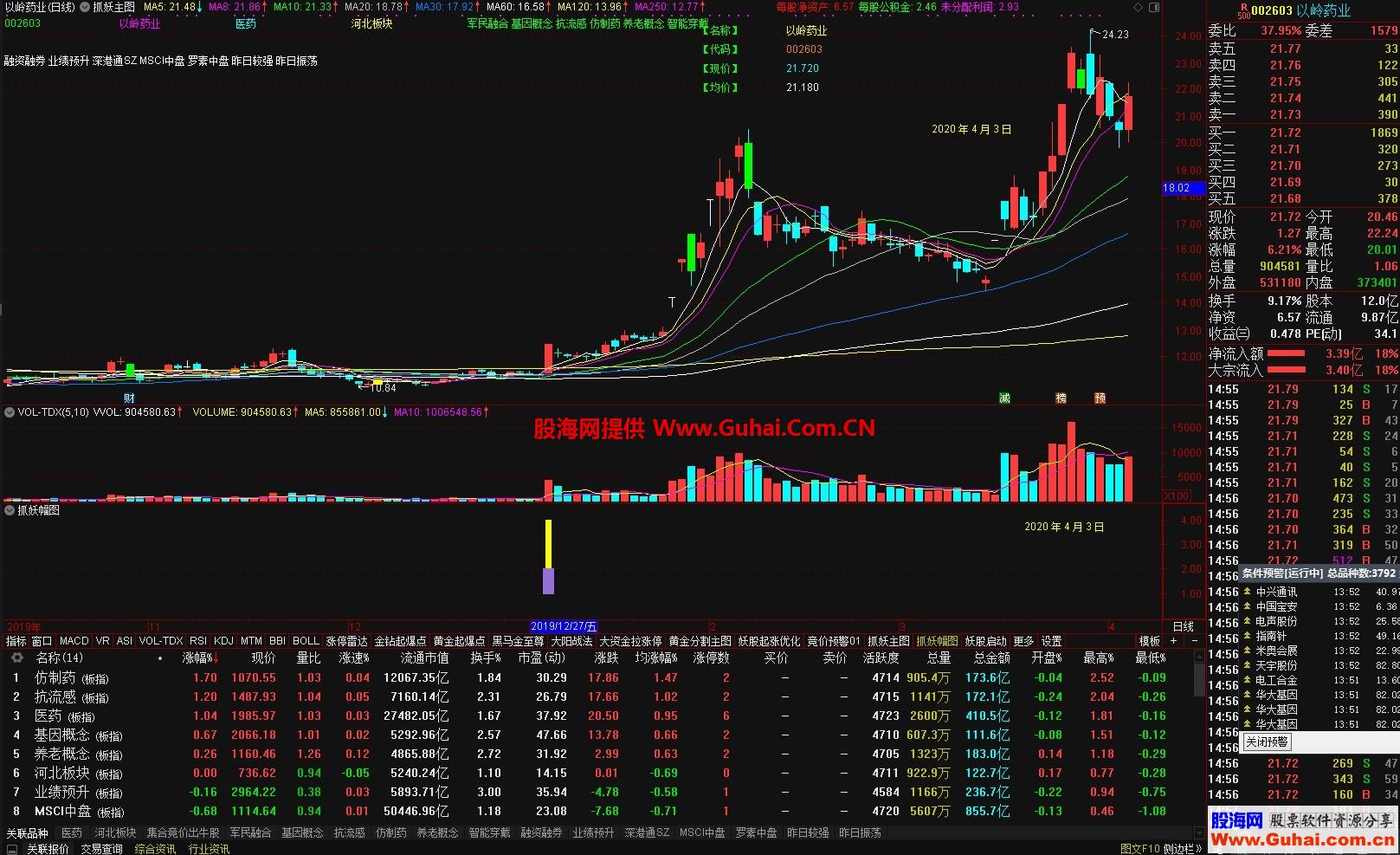1400x855 pixels.
Task: Sort the table by 现价 column
Action: (x=263, y=658)
